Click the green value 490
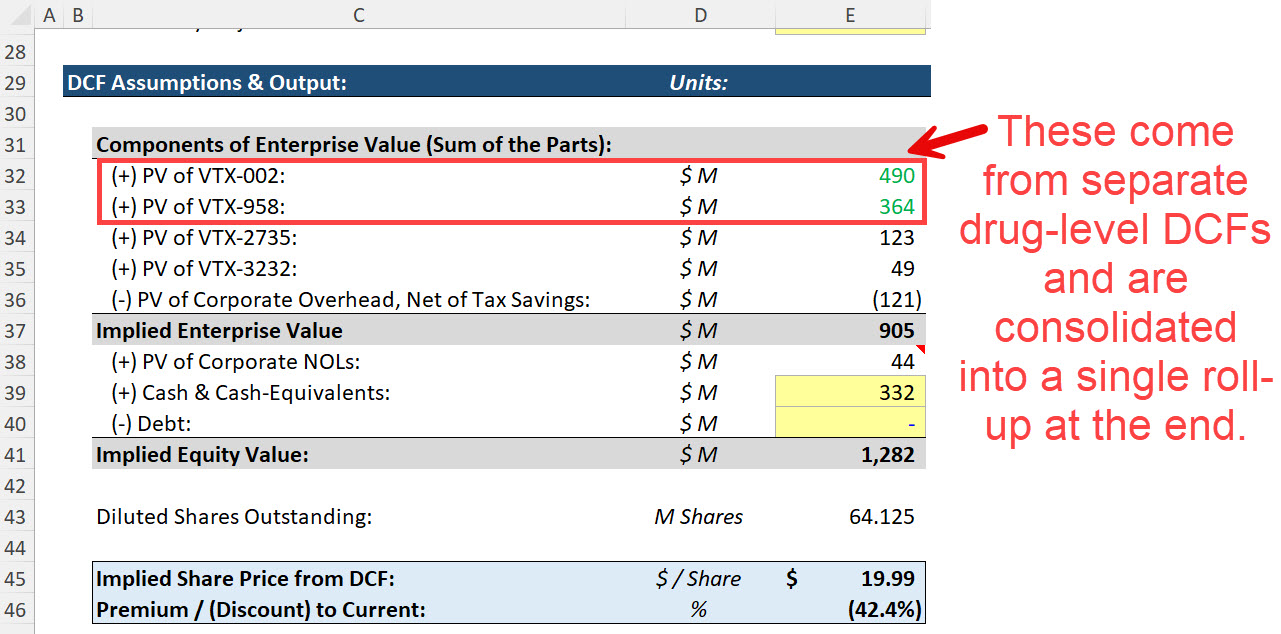1281x634 pixels. coord(897,175)
